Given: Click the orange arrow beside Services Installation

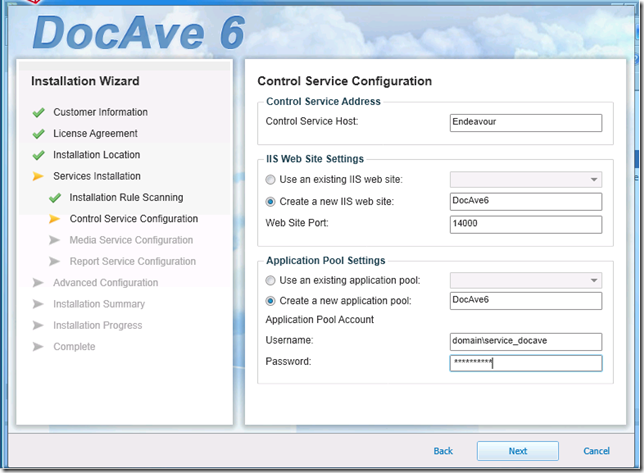Looking at the screenshot, I should [38, 176].
